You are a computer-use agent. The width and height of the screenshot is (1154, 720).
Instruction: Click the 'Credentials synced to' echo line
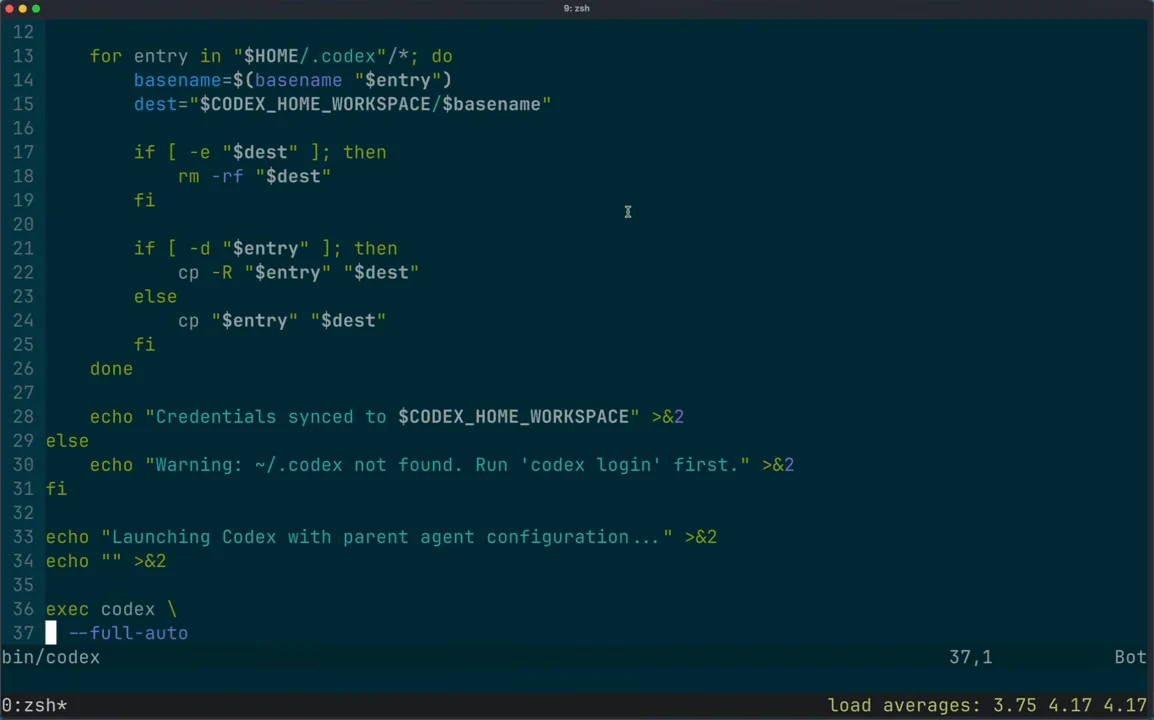coord(387,417)
